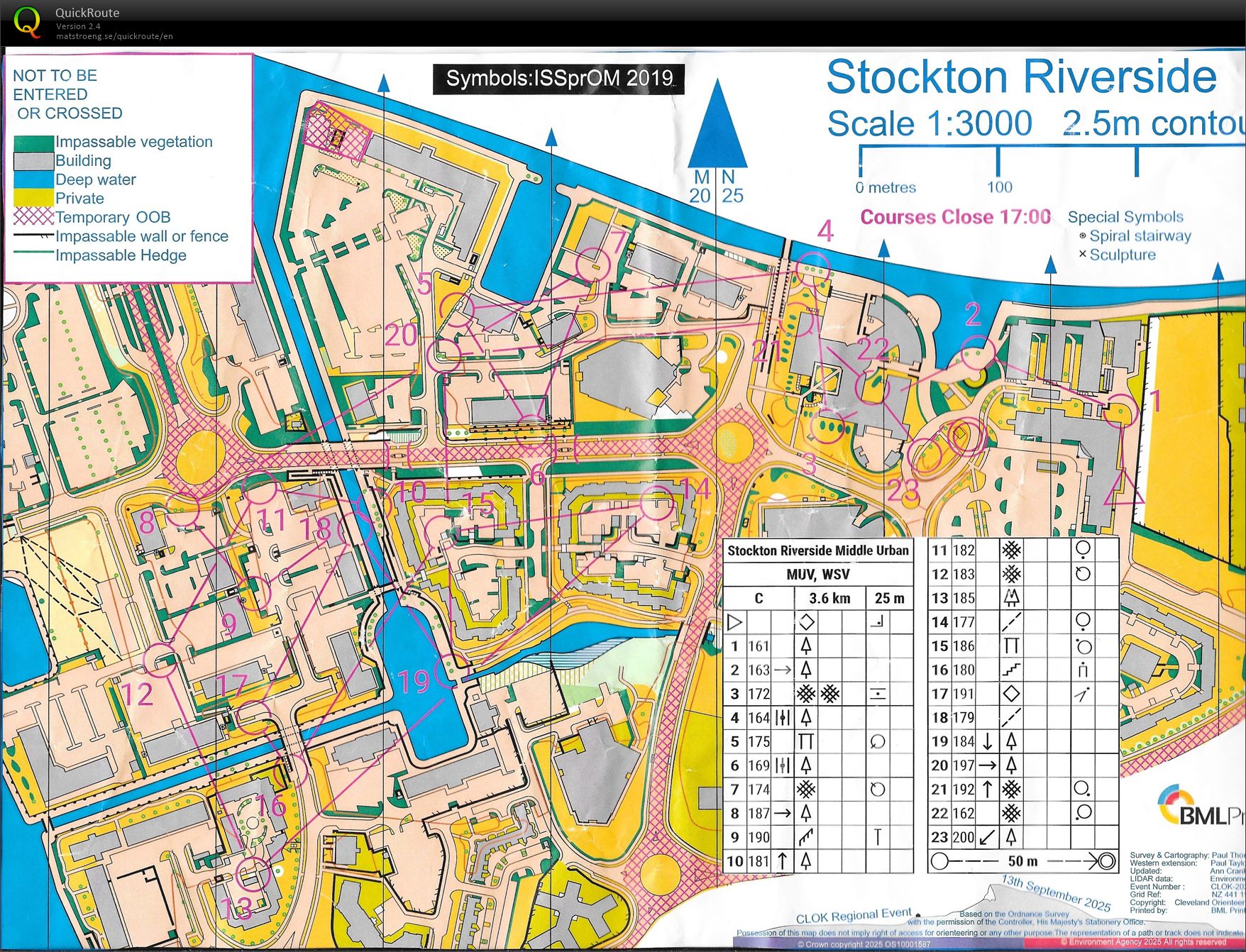Click control code '161' in the table
This screenshot has width=1246, height=952.
[759, 646]
